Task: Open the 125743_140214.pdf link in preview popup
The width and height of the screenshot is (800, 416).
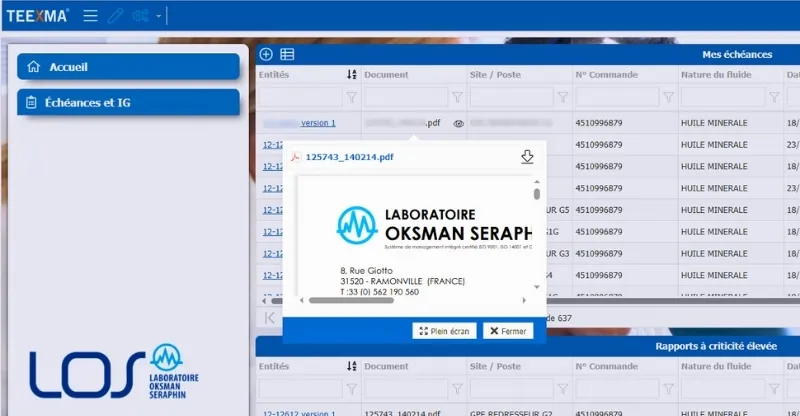Action: (349, 157)
